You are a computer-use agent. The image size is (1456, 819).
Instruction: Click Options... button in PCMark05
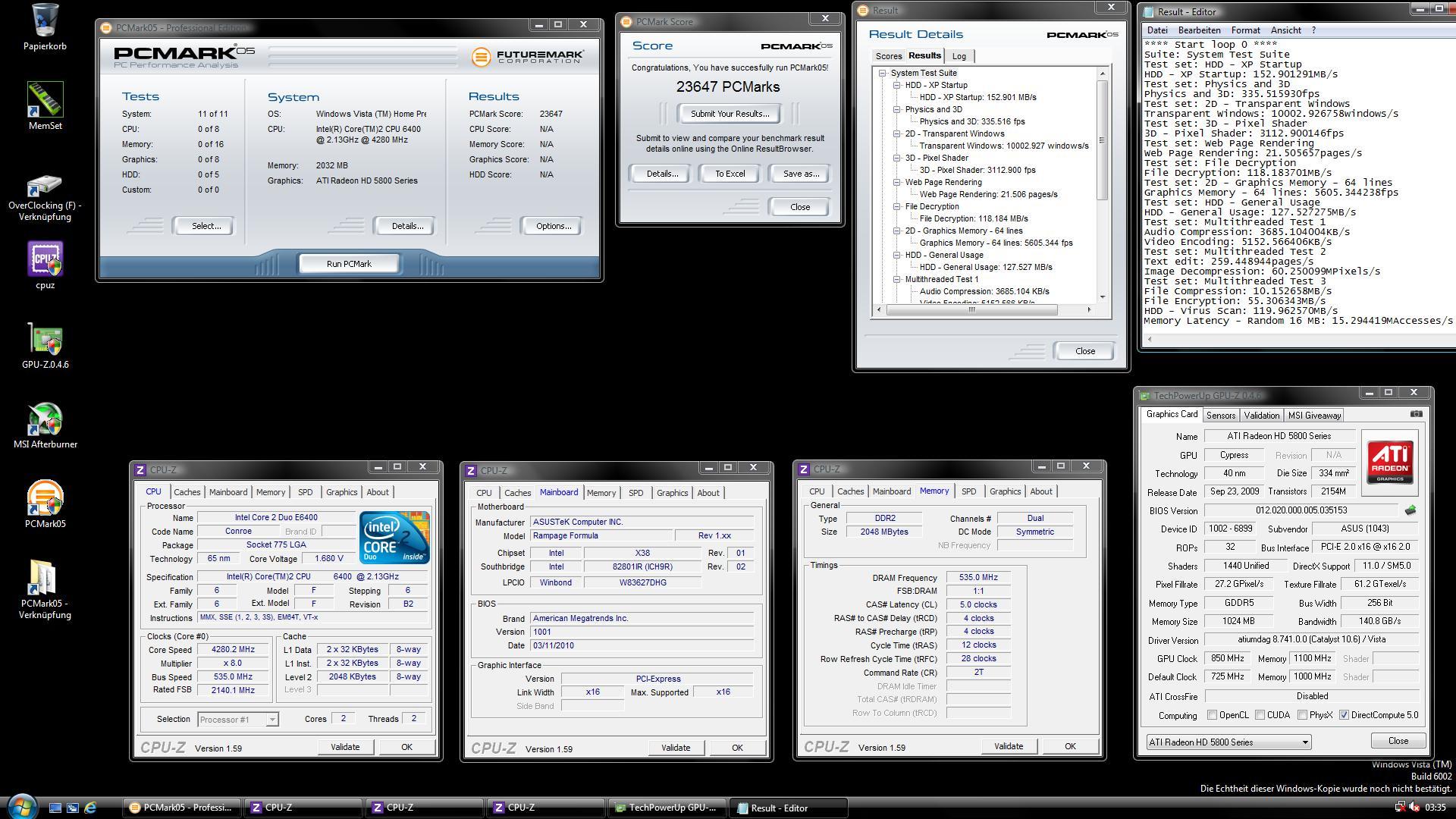(553, 226)
